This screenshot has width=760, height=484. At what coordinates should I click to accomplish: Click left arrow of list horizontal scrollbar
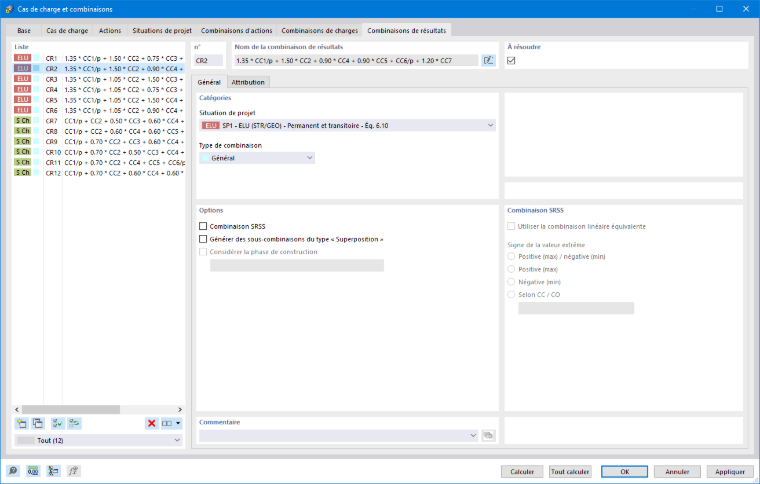(17, 409)
